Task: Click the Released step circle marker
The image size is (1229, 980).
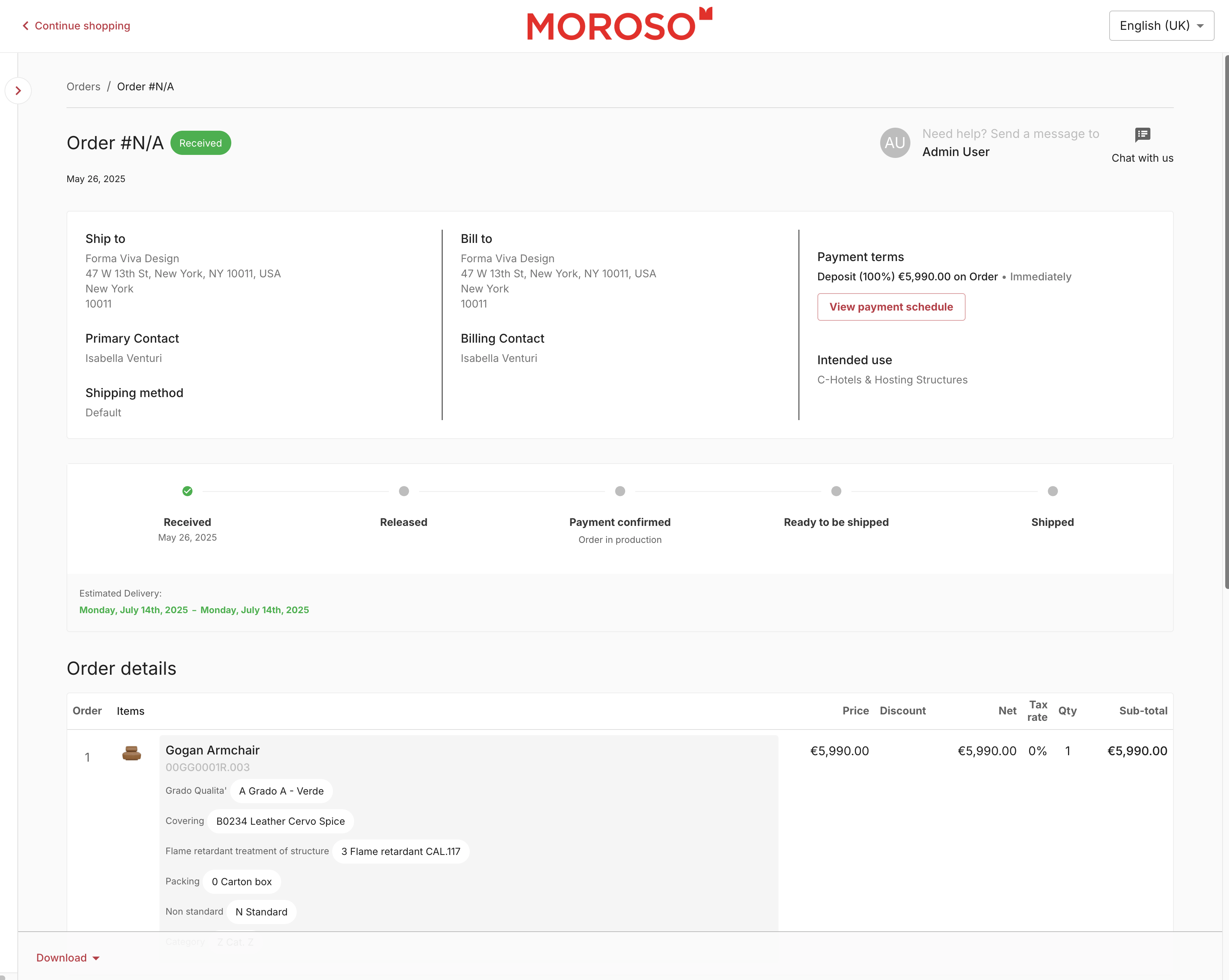Action: pyautogui.click(x=404, y=491)
